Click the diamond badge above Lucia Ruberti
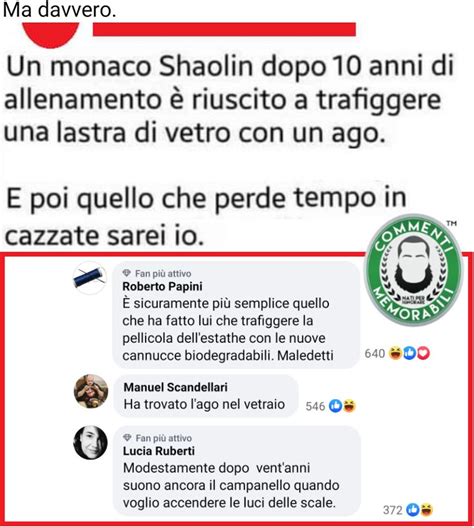The width and height of the screenshot is (474, 528). 127,437
